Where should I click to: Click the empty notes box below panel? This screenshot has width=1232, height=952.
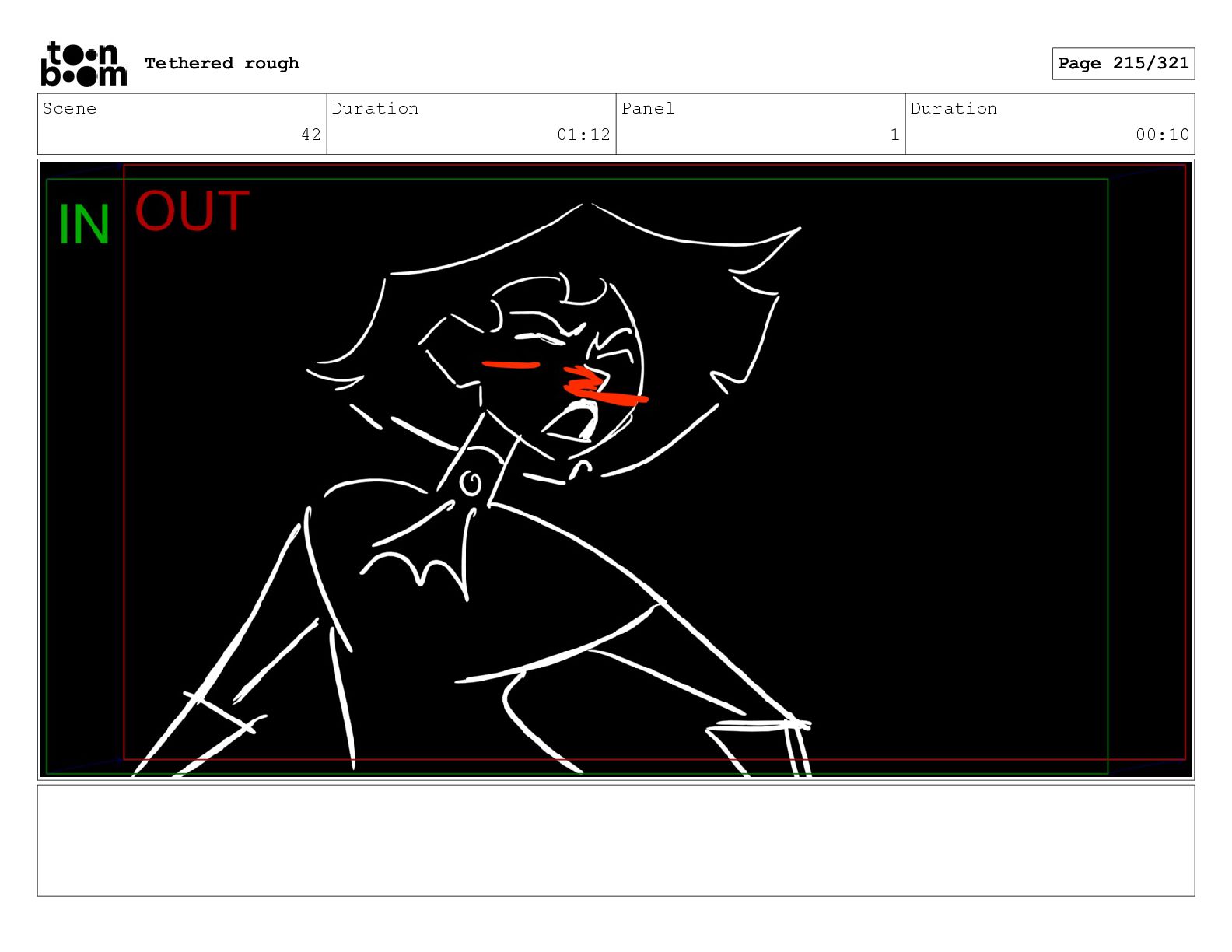[616, 840]
